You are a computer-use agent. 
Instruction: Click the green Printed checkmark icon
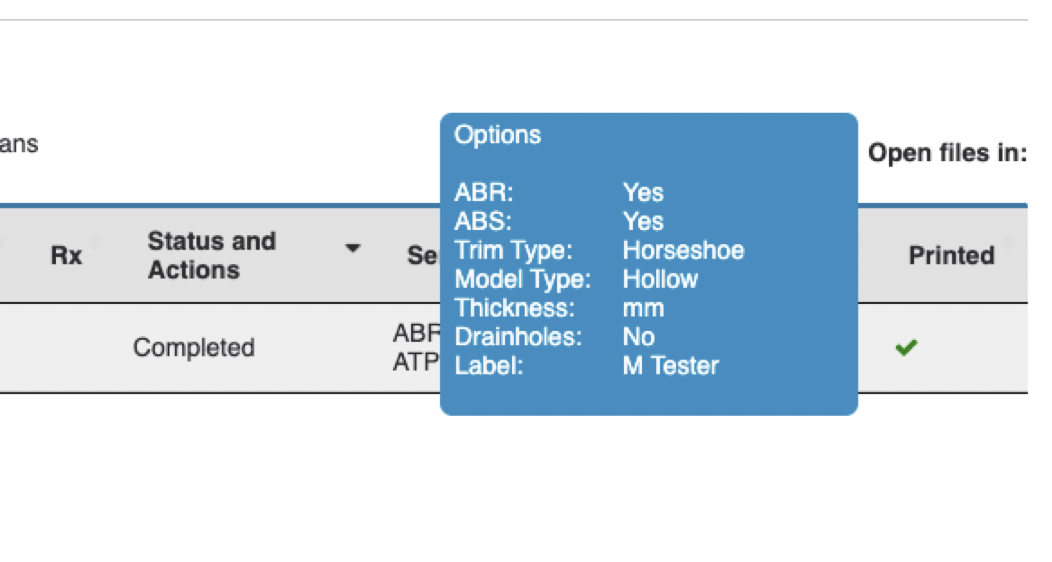tap(906, 347)
